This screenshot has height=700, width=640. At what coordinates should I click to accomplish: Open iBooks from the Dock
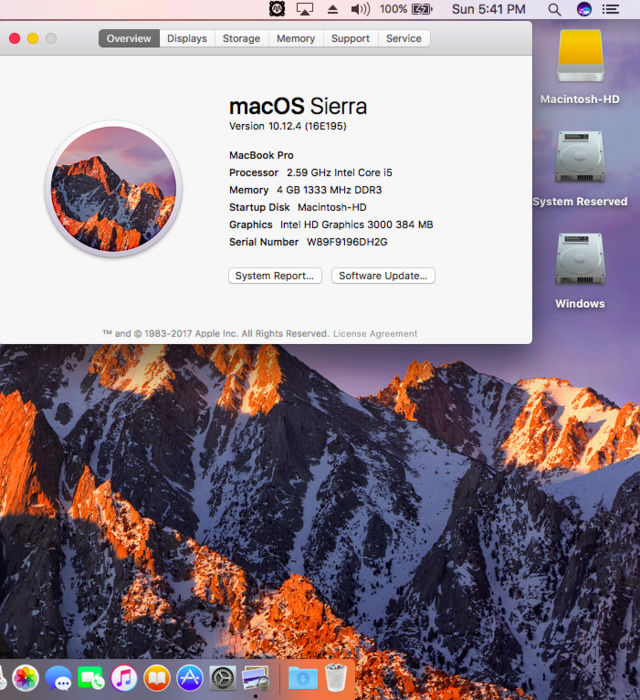point(157,678)
